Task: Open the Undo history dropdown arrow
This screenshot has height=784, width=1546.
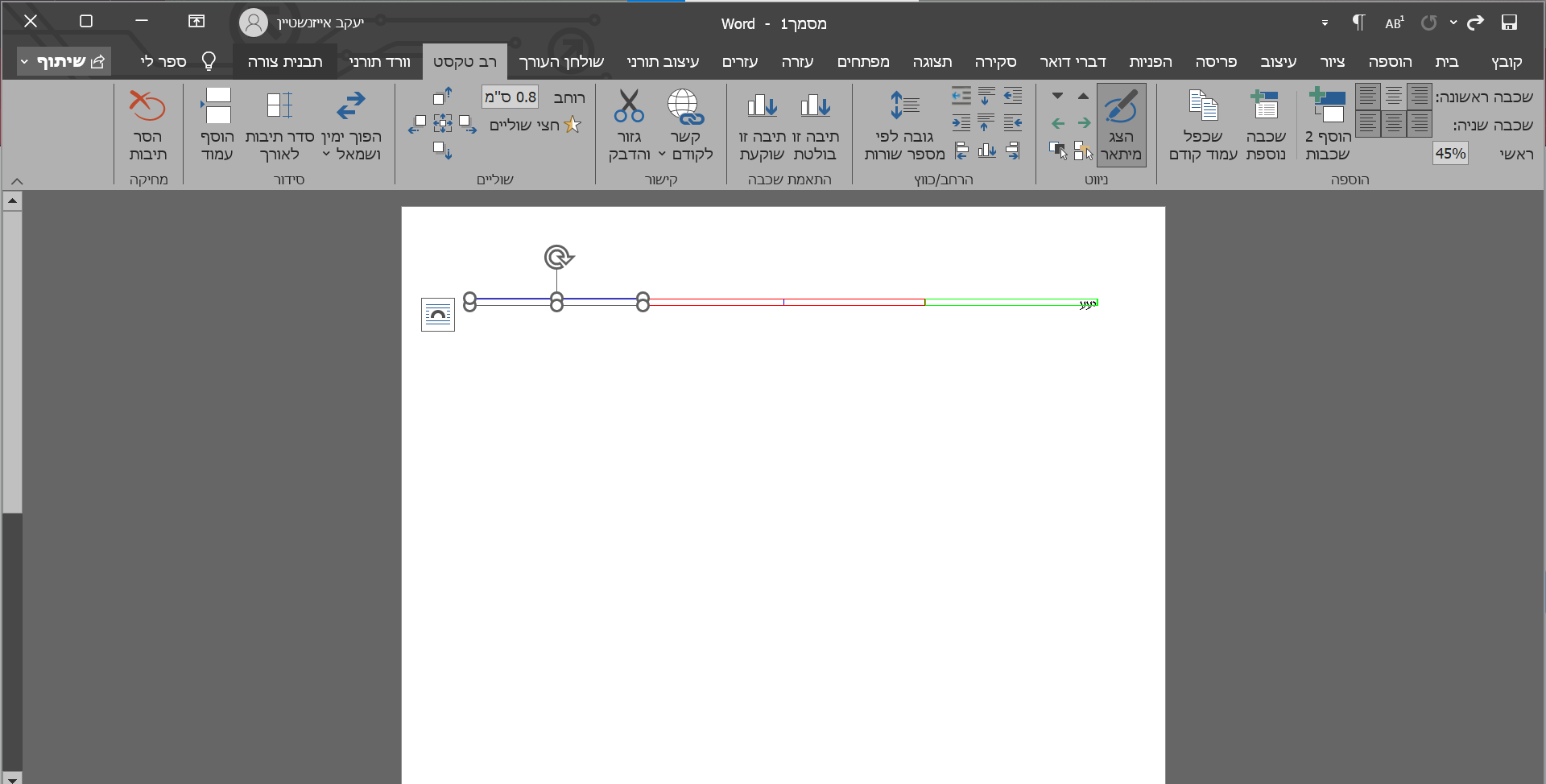Action: point(1453,23)
